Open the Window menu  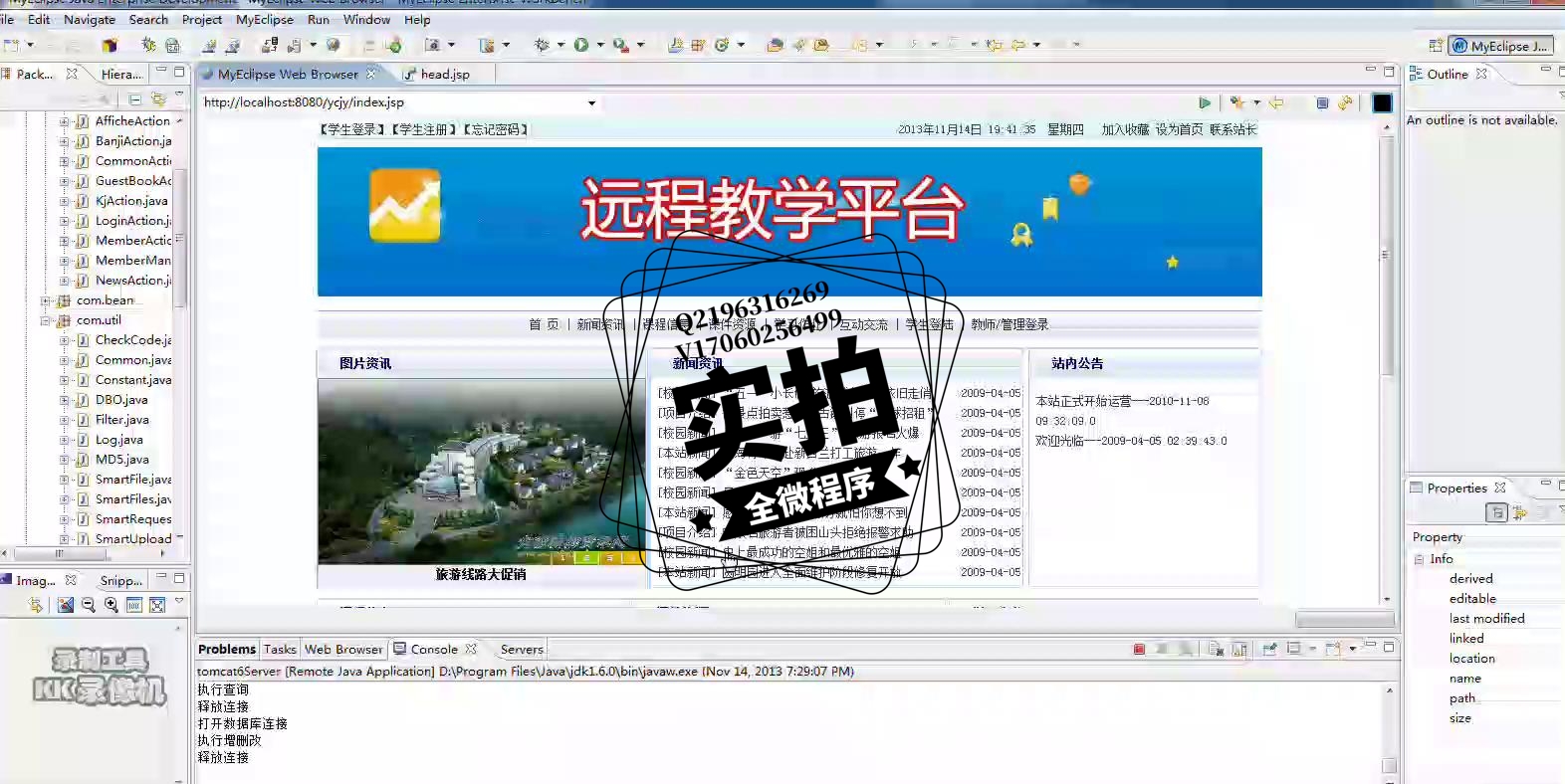(366, 19)
